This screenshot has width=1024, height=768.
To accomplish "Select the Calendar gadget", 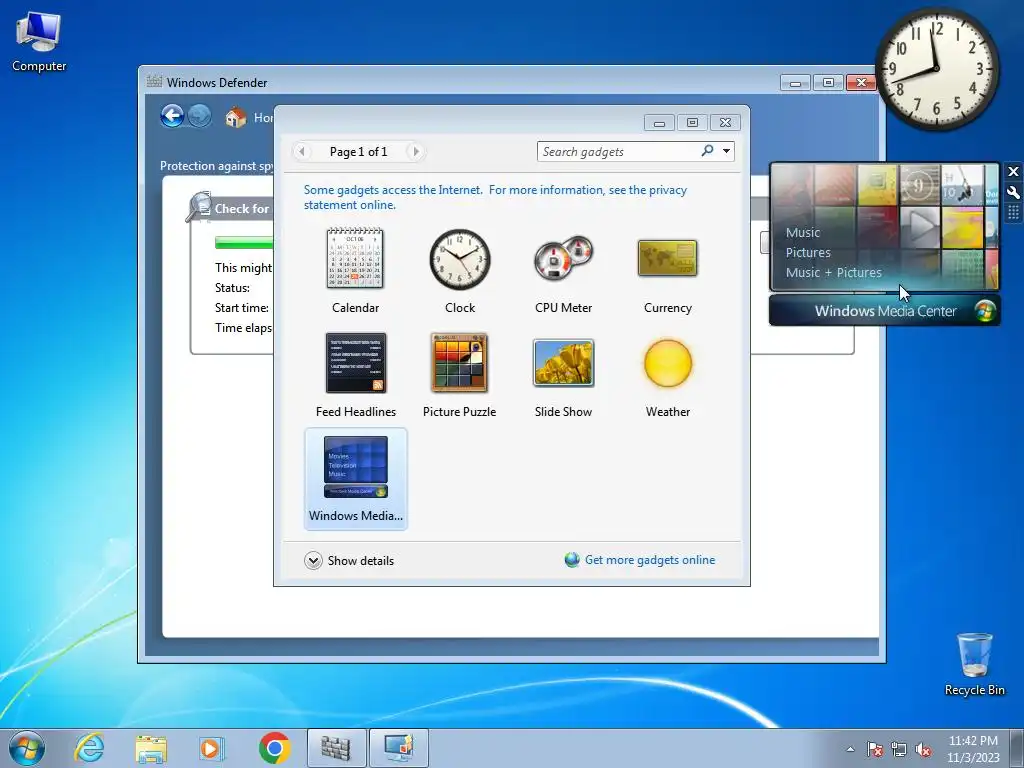I will (x=355, y=271).
